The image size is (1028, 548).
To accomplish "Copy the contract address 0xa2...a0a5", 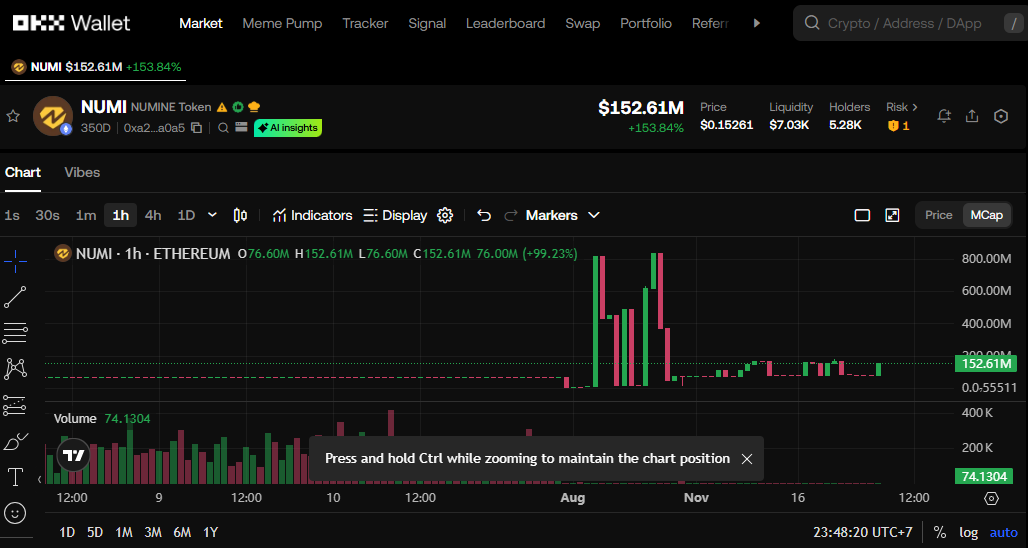I will (196, 128).
